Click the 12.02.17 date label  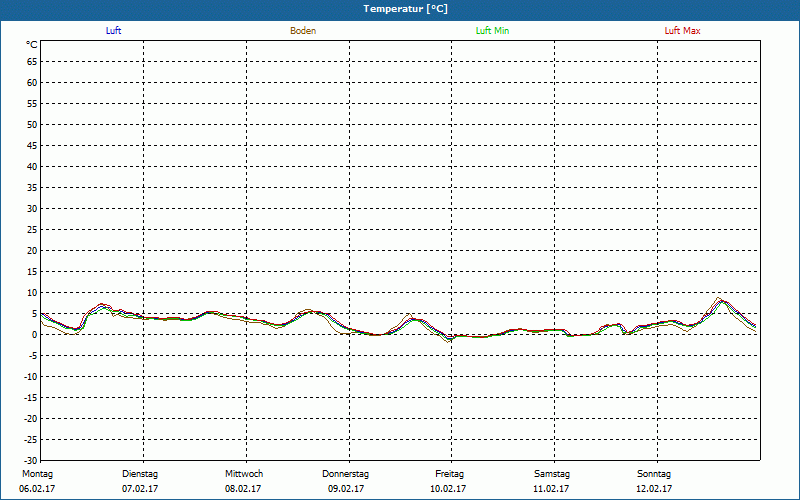click(654, 489)
